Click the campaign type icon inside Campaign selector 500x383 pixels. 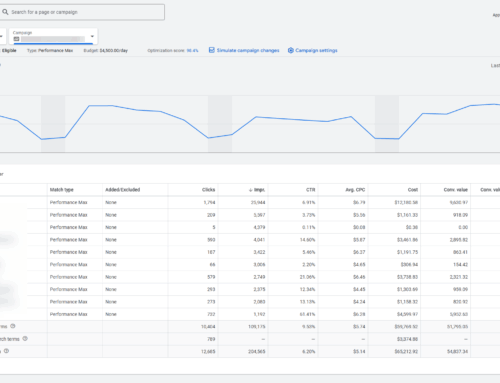pyautogui.click(x=16, y=39)
